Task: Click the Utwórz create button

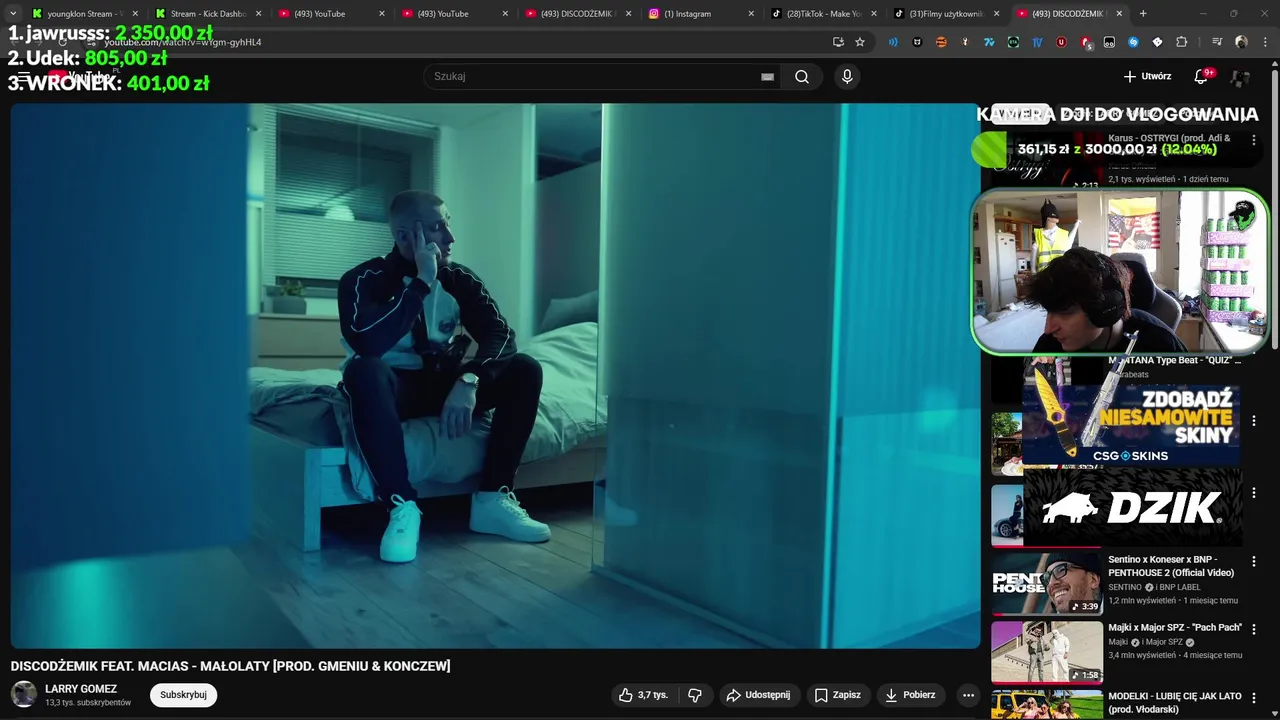Action: (x=1147, y=76)
